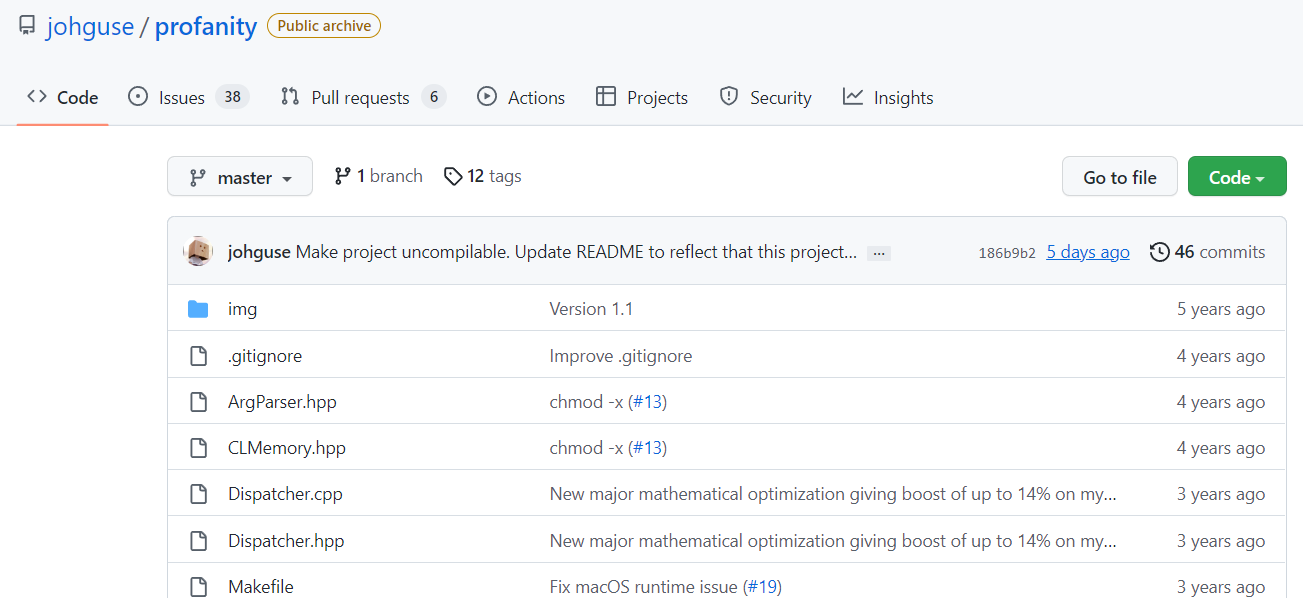The height and width of the screenshot is (598, 1303).
Task: Click the file icon beside Dispatcher.hpp
Action: pyautogui.click(x=198, y=541)
